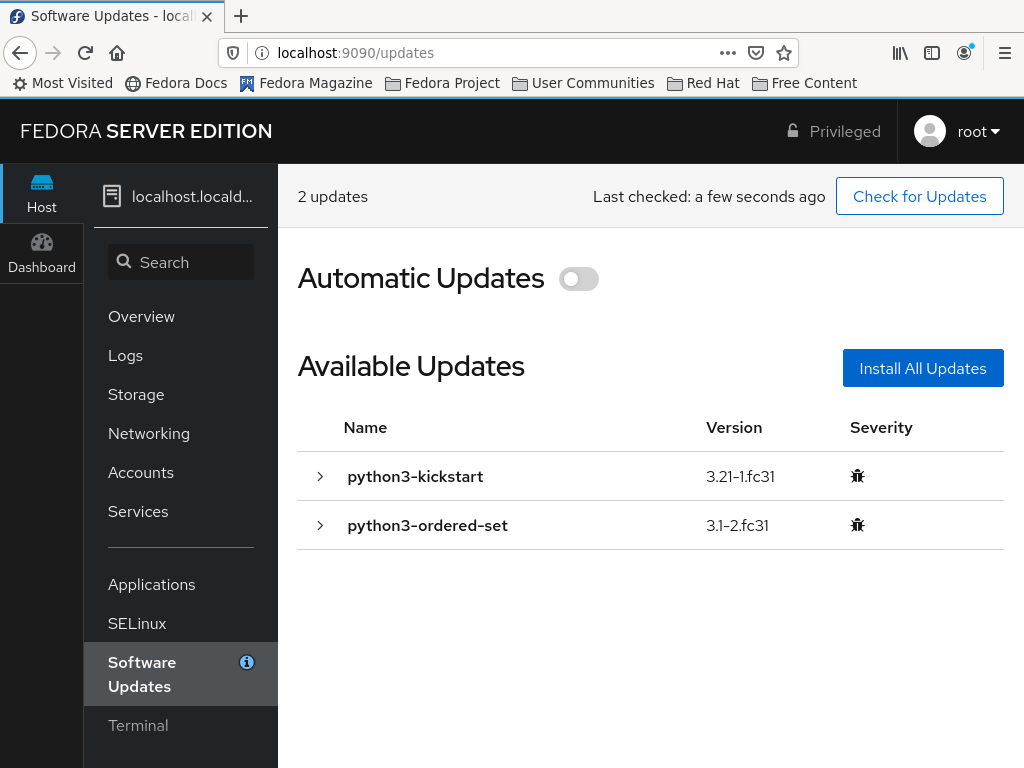Open the SELinux page
This screenshot has height=768, width=1024.
pyautogui.click(x=137, y=624)
